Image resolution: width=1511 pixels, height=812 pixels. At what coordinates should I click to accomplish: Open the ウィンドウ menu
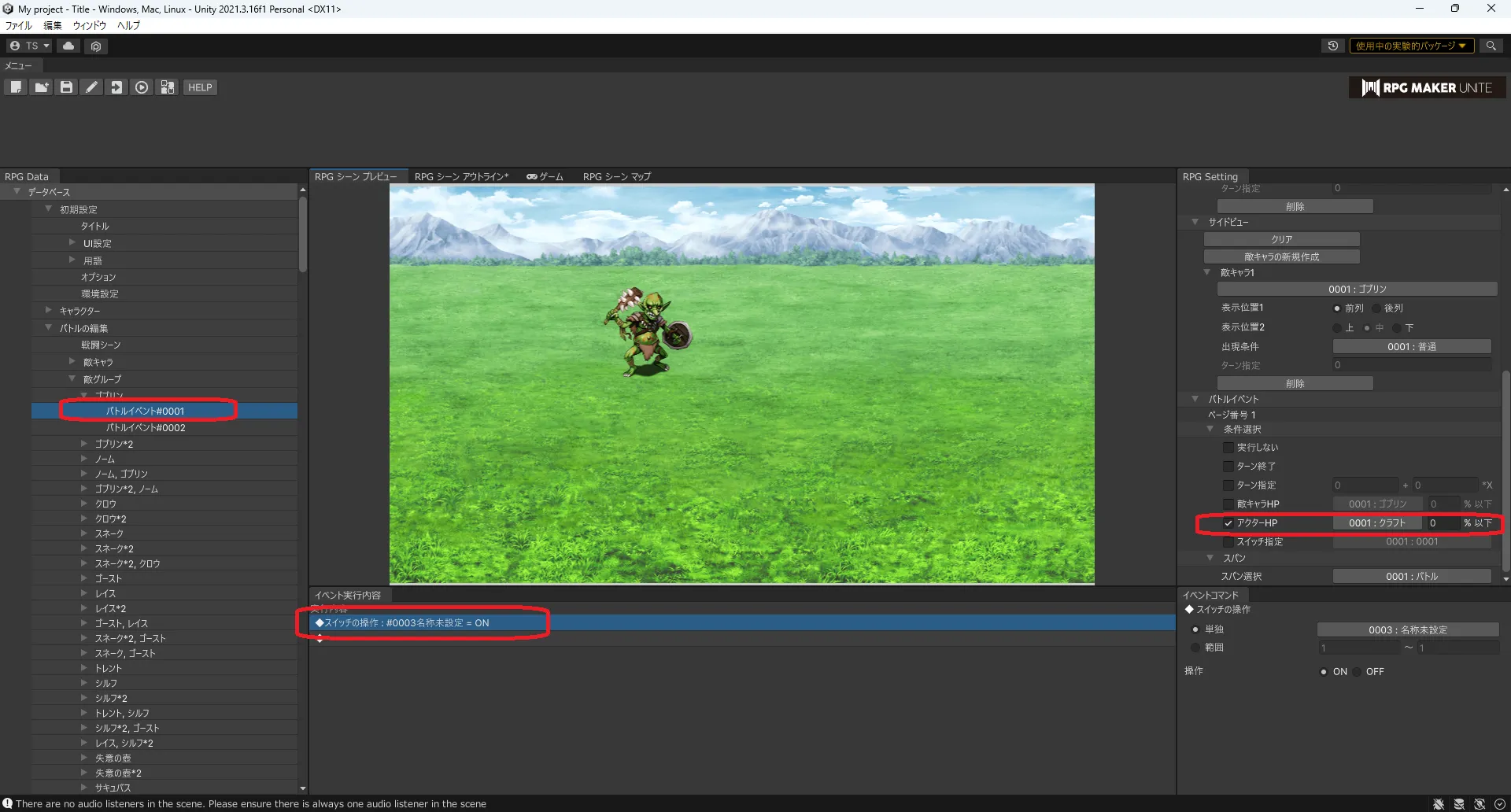point(90,25)
